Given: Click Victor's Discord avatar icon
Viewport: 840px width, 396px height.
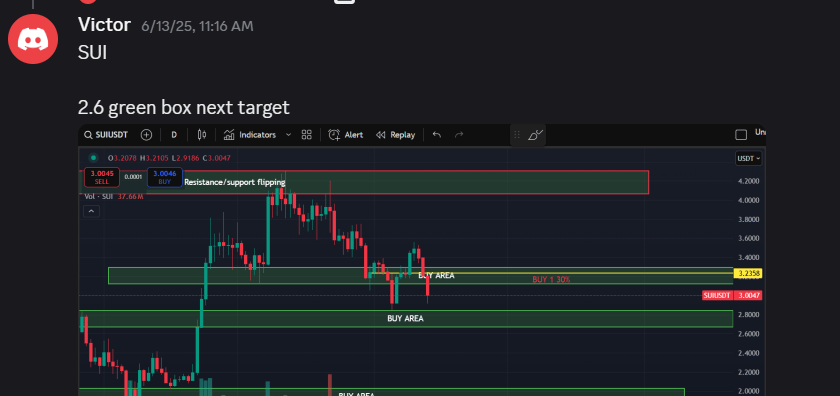Looking at the screenshot, I should coord(33,39).
